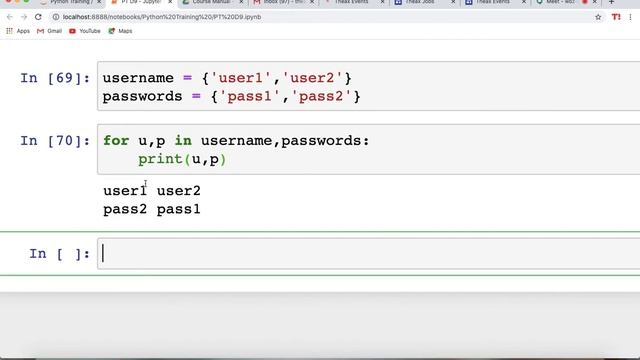This screenshot has width=640, height=360.
Task: Open the Chrome three-dot menu
Action: (x=631, y=17)
